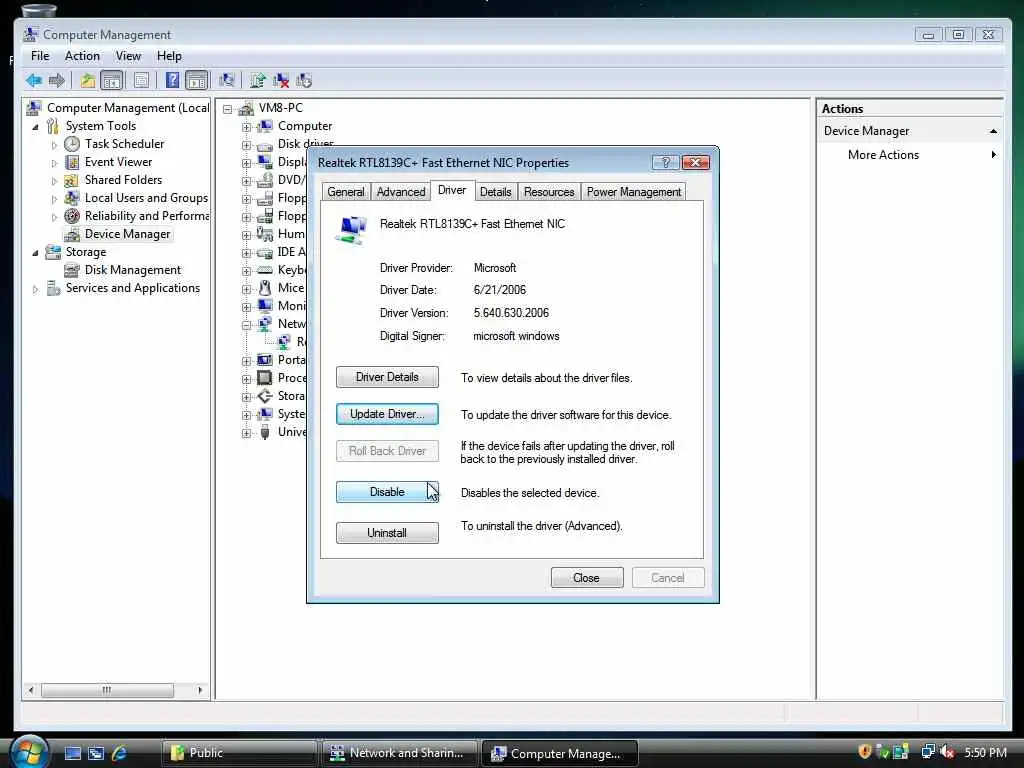Click the Disk Management icon
The width and height of the screenshot is (1024, 768).
click(x=72, y=270)
